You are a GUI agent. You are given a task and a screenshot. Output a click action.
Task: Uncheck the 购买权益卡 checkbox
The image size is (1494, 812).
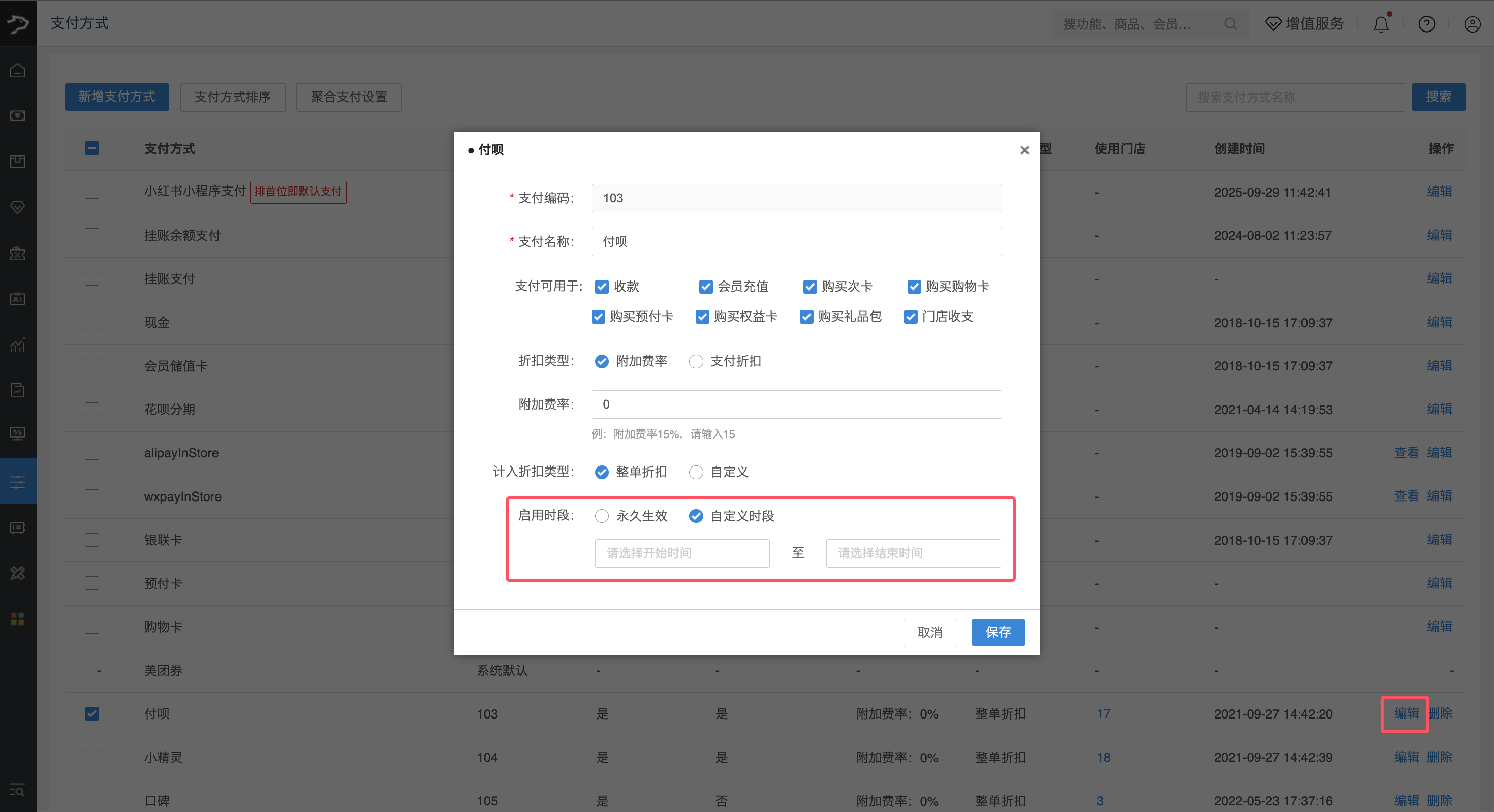pos(702,317)
